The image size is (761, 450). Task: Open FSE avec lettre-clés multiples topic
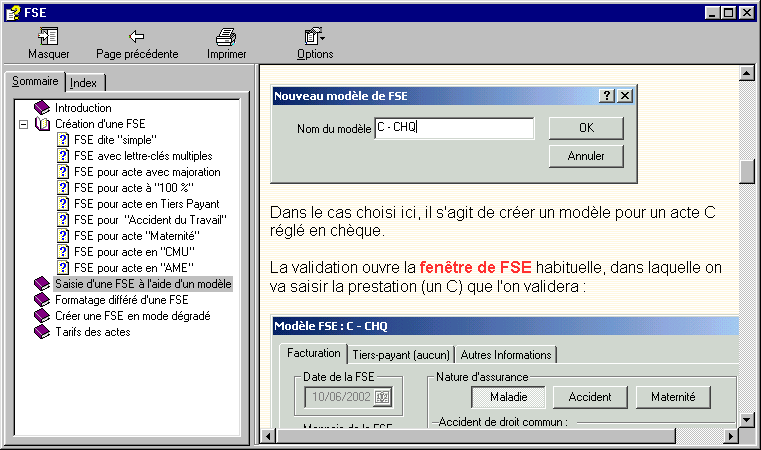pyautogui.click(x=143, y=156)
